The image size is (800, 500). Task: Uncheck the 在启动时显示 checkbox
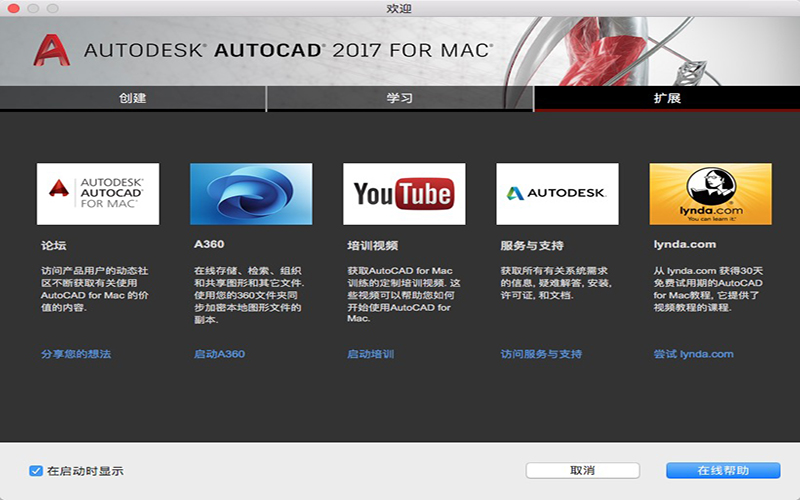[x=36, y=470]
